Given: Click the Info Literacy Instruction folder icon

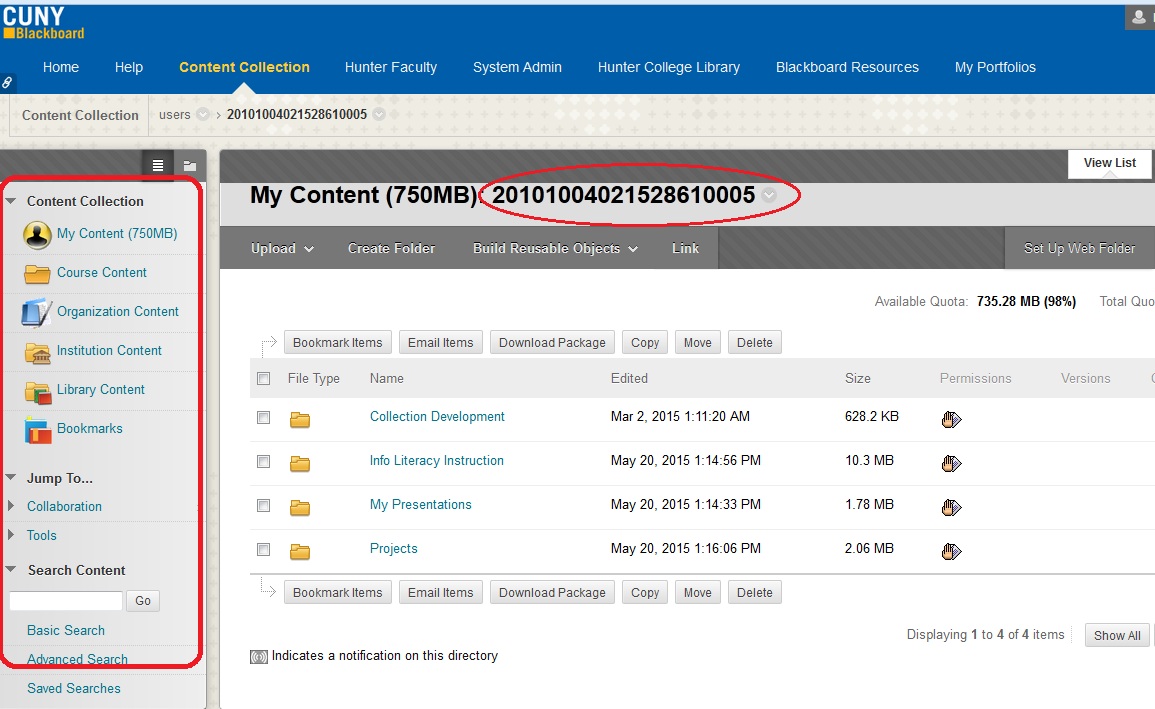Looking at the screenshot, I should pos(300,463).
